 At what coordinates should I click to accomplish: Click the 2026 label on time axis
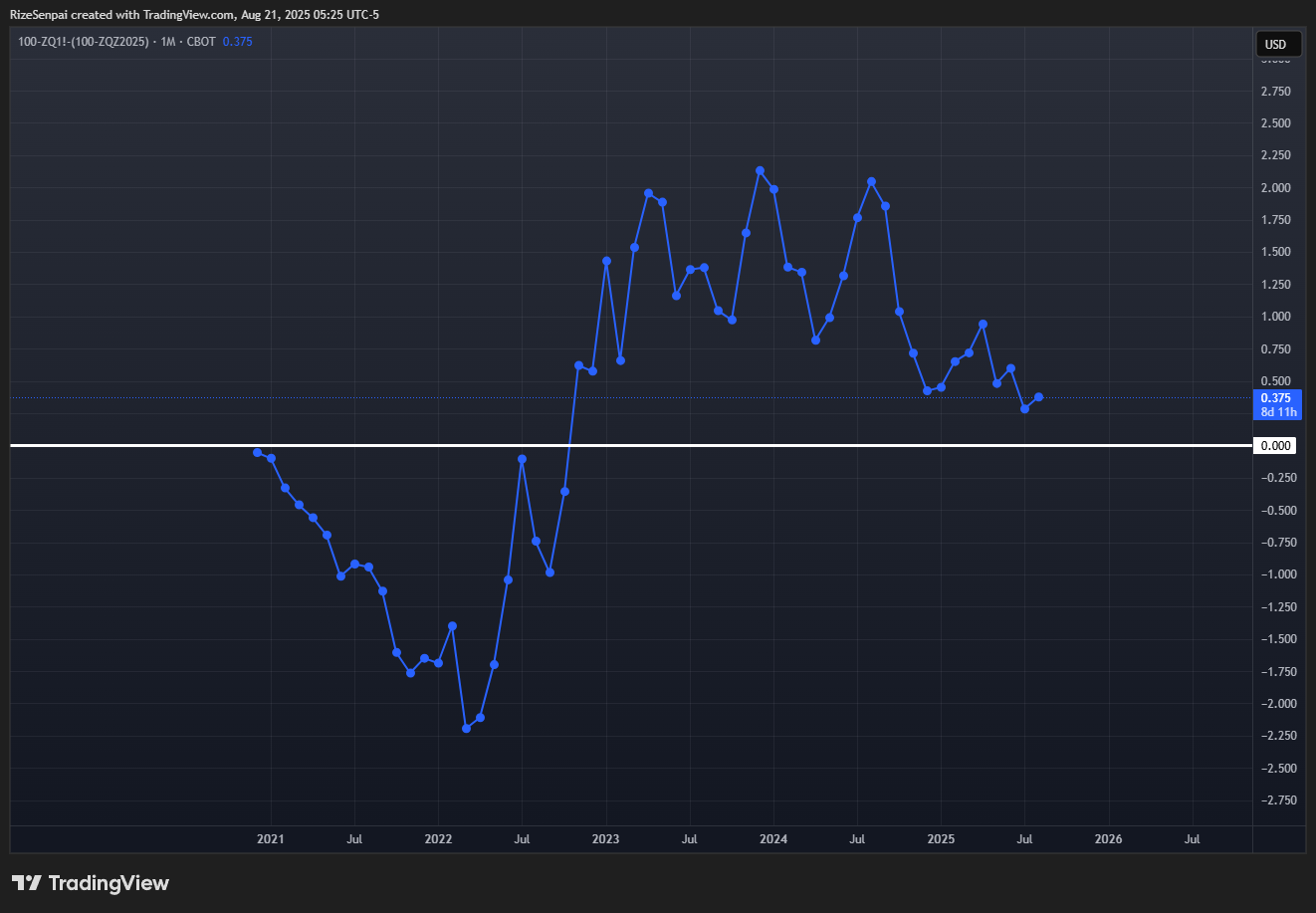(1108, 839)
